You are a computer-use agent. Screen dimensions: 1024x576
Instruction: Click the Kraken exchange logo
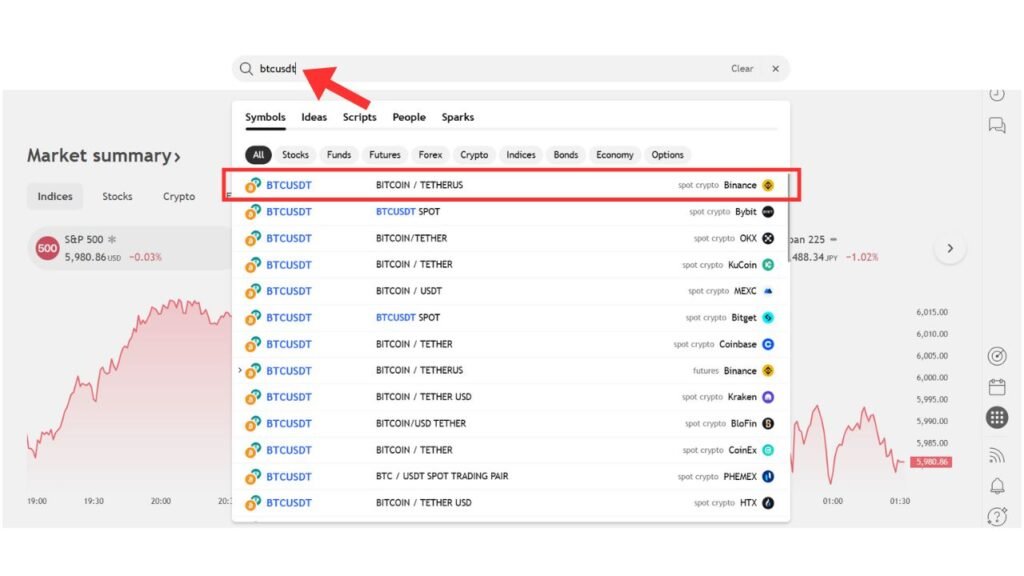point(768,397)
